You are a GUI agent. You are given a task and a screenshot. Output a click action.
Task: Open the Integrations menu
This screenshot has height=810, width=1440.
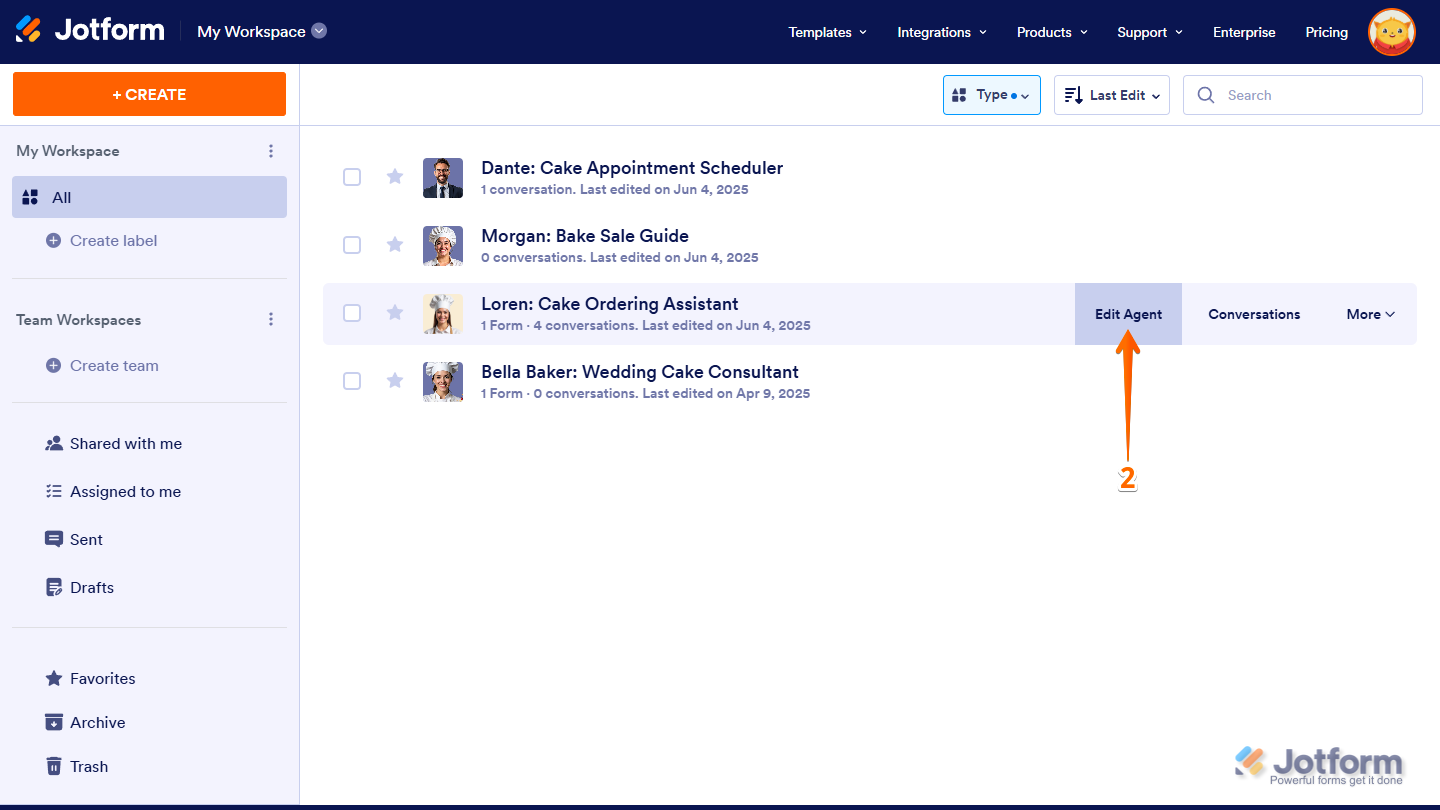click(941, 32)
